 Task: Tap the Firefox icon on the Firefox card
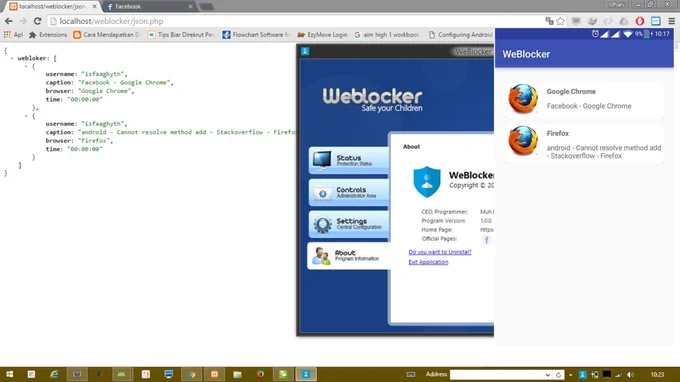523,140
